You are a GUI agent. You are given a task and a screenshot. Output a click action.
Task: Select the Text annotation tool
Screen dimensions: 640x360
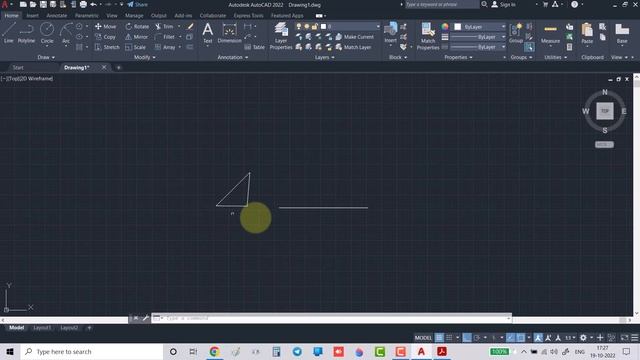207,33
